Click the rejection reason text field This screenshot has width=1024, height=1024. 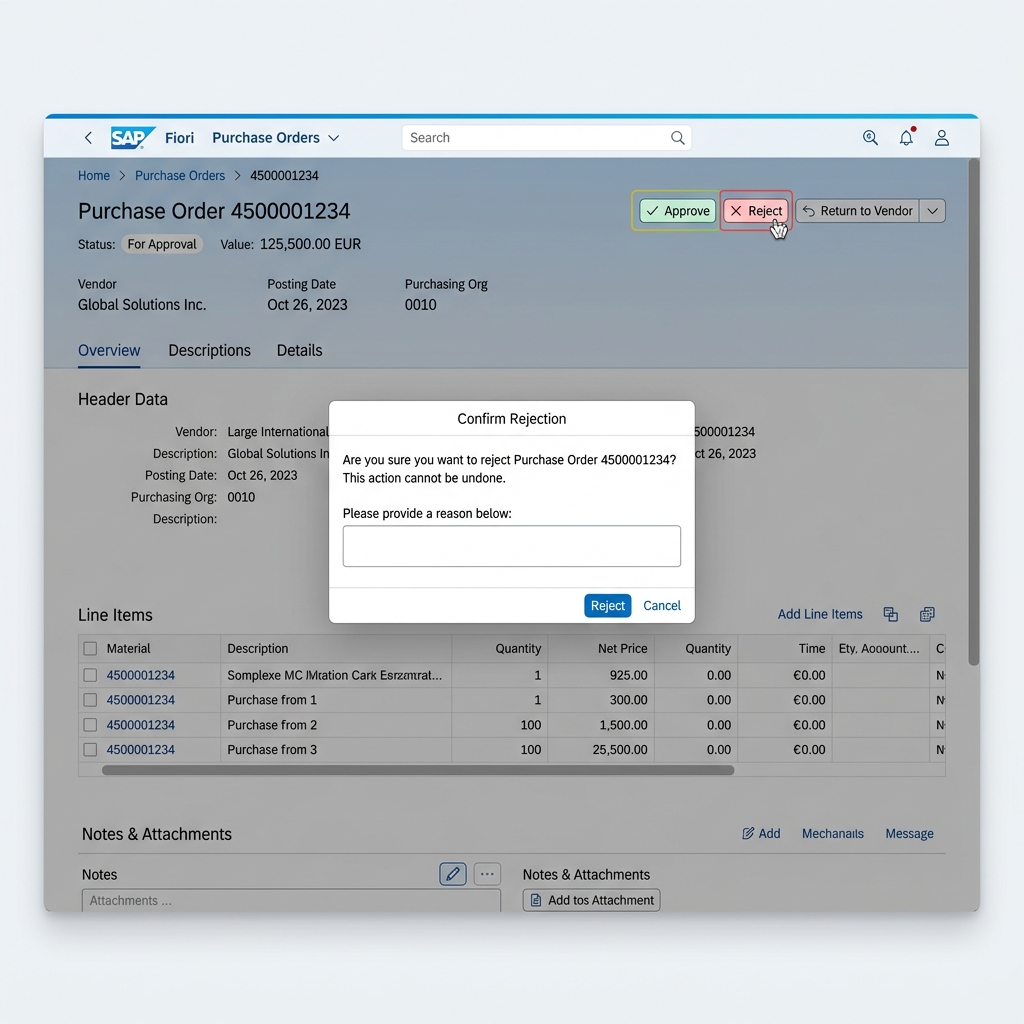pyautogui.click(x=511, y=546)
